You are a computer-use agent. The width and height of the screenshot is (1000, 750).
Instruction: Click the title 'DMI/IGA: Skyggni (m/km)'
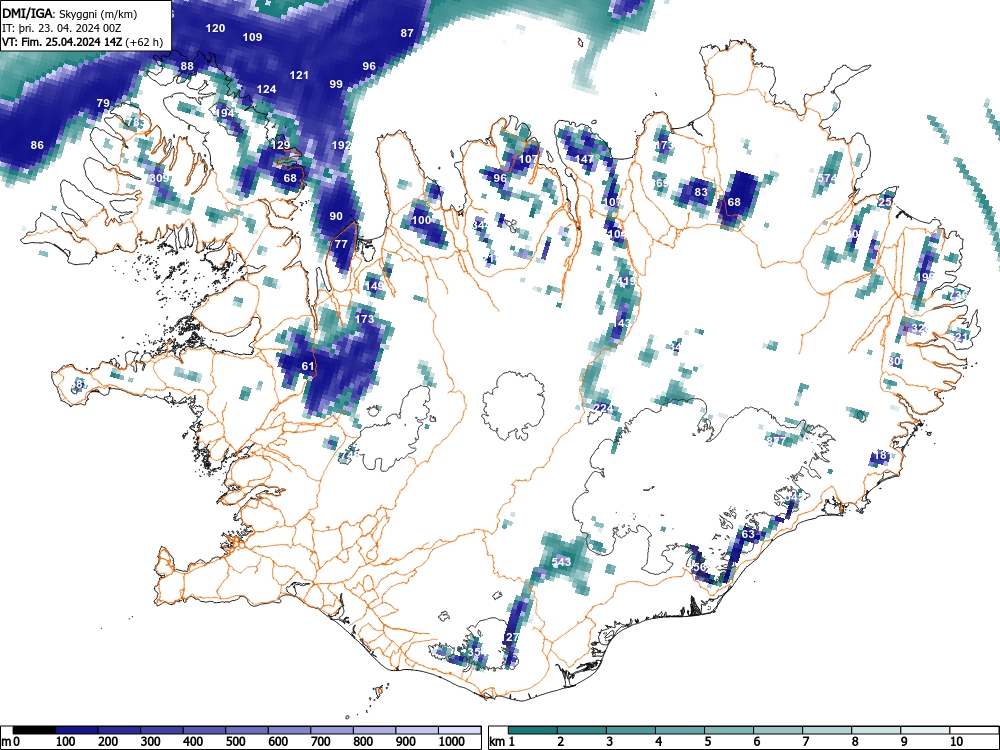pos(70,14)
